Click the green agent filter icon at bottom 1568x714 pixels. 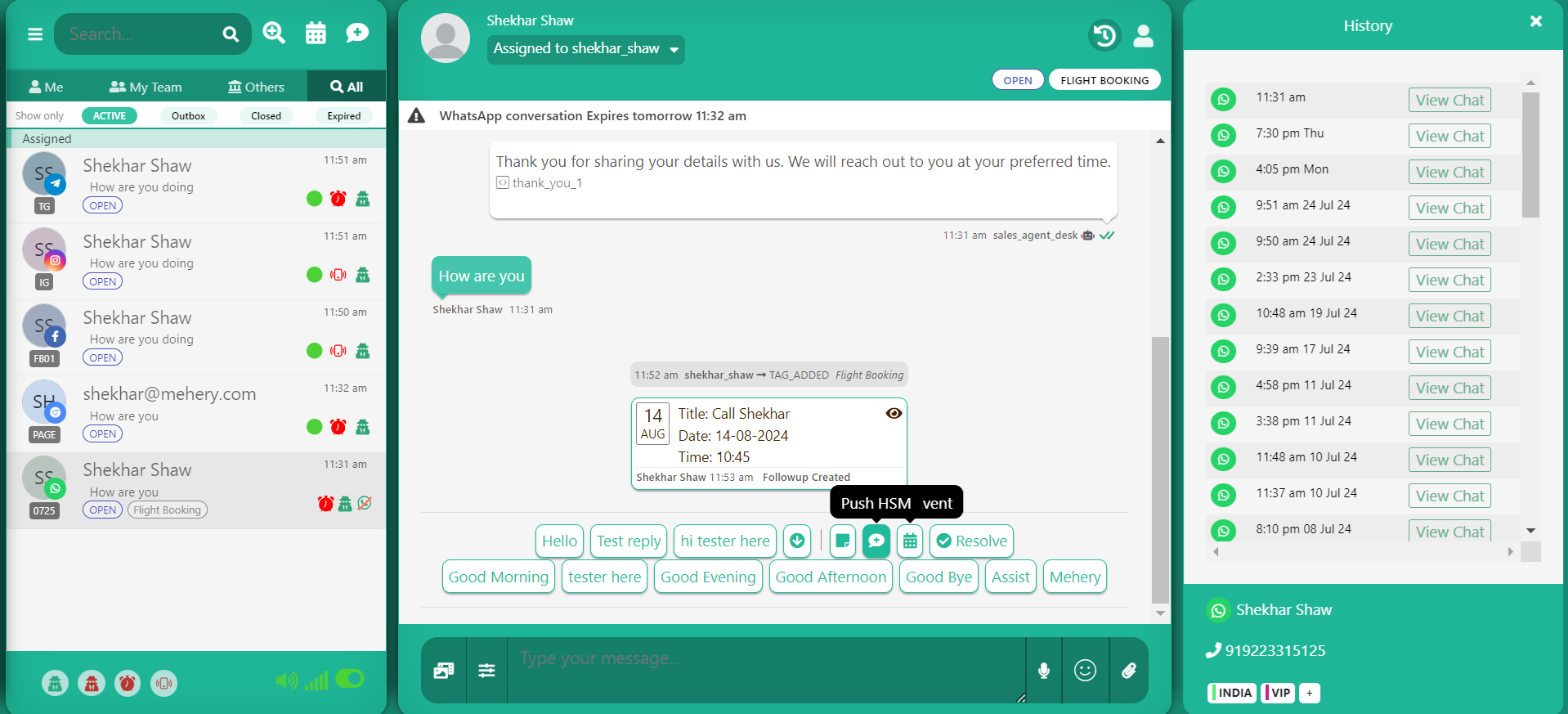pyautogui.click(x=56, y=683)
